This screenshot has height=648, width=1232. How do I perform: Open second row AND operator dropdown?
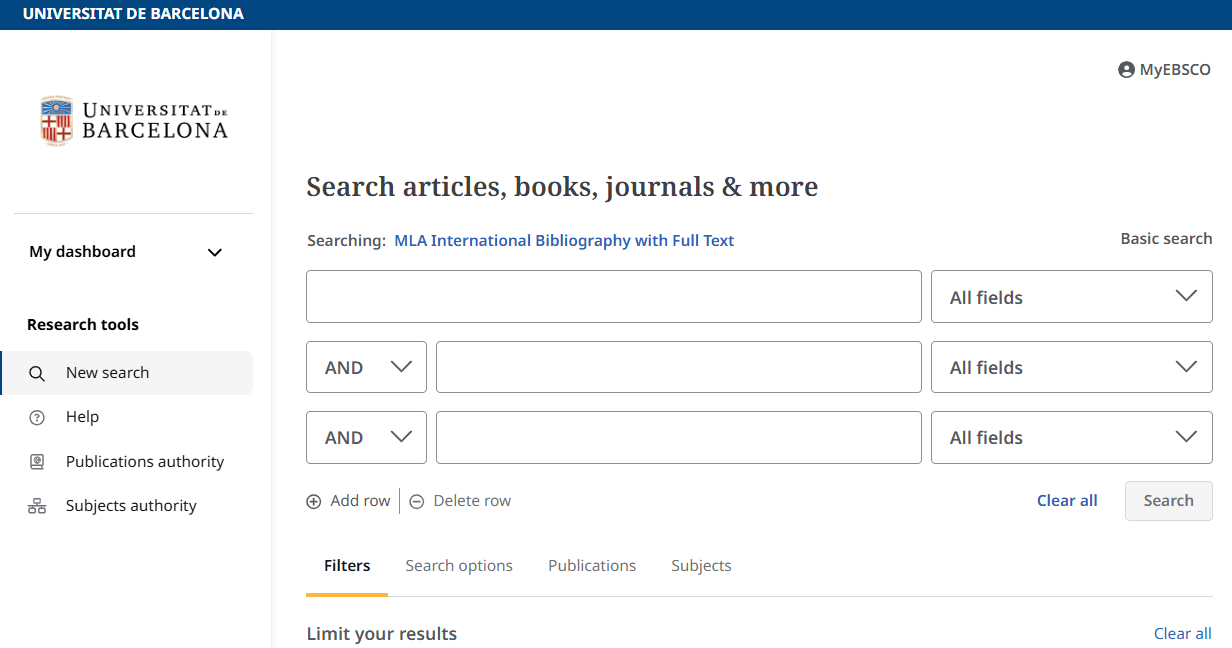[366, 367]
